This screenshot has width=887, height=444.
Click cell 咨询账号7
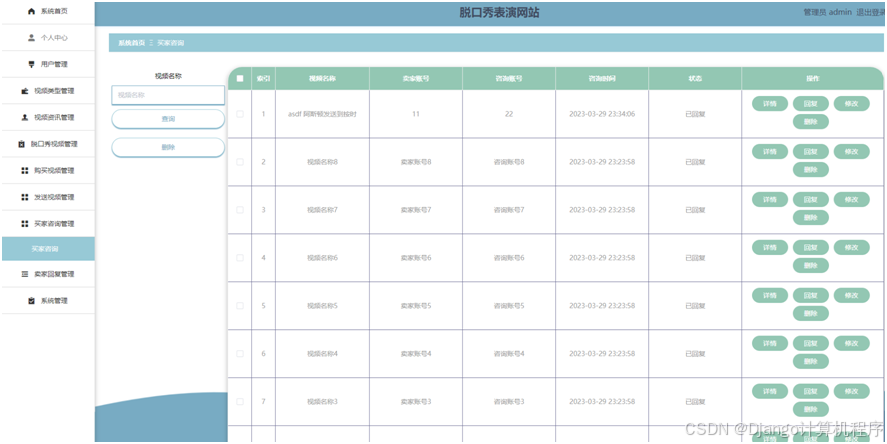coord(509,210)
